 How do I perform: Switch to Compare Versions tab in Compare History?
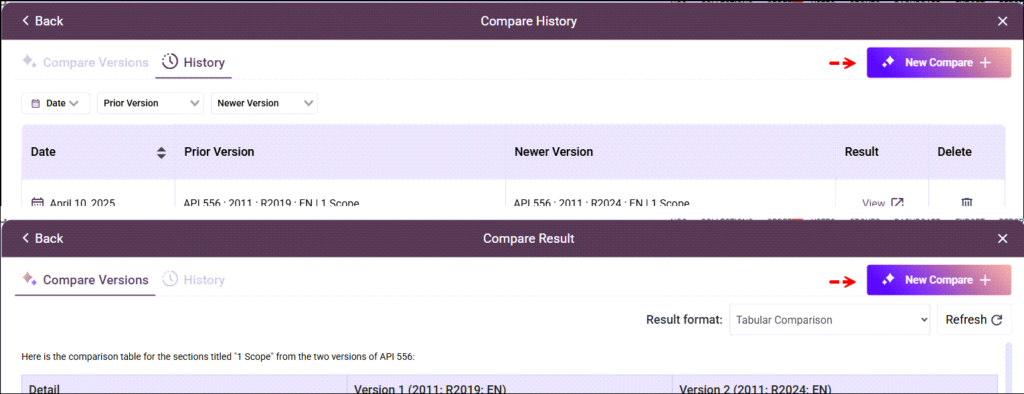(86, 63)
